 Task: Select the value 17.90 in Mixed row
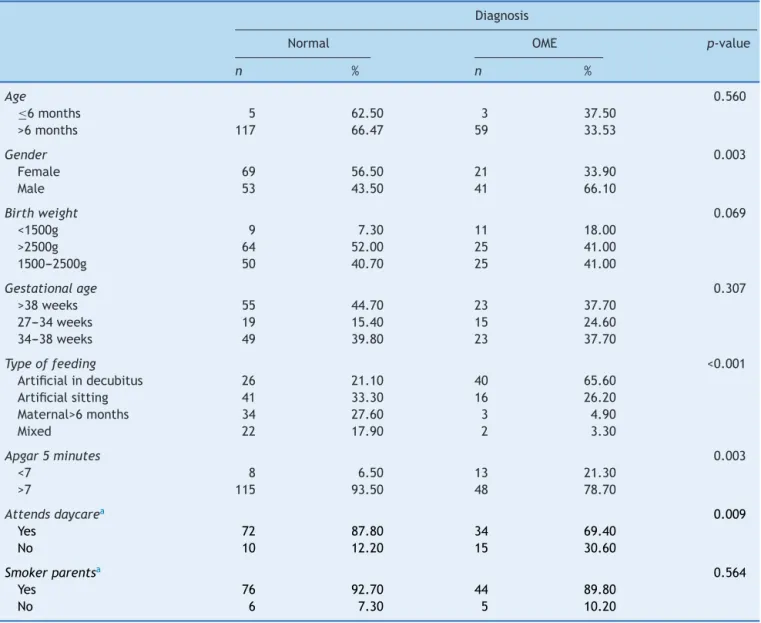(x=367, y=431)
